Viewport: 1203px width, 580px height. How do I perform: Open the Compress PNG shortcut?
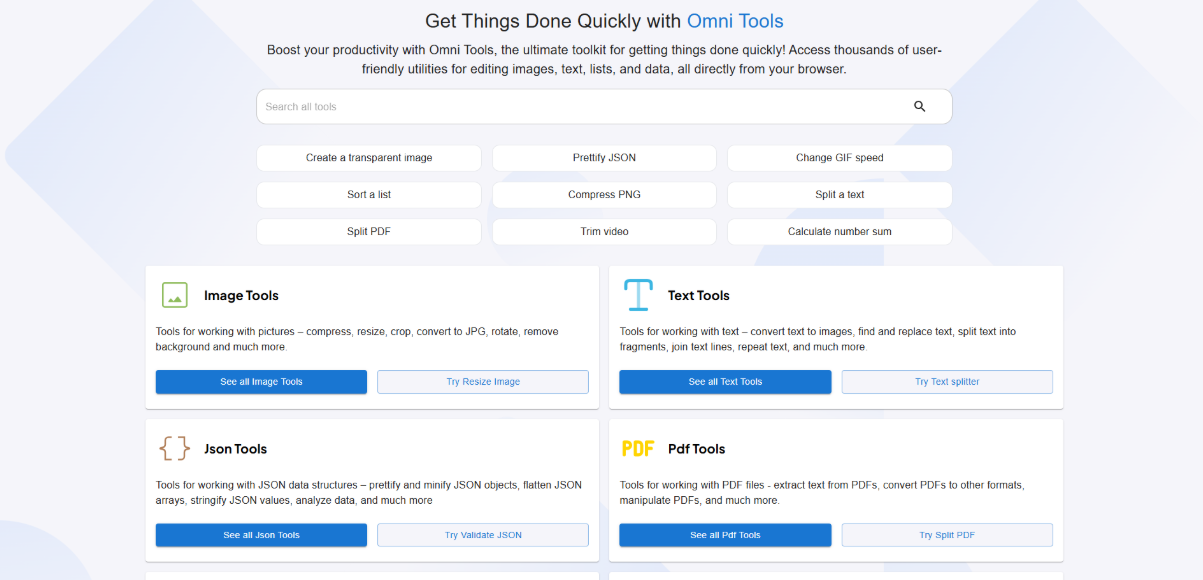[x=604, y=195]
